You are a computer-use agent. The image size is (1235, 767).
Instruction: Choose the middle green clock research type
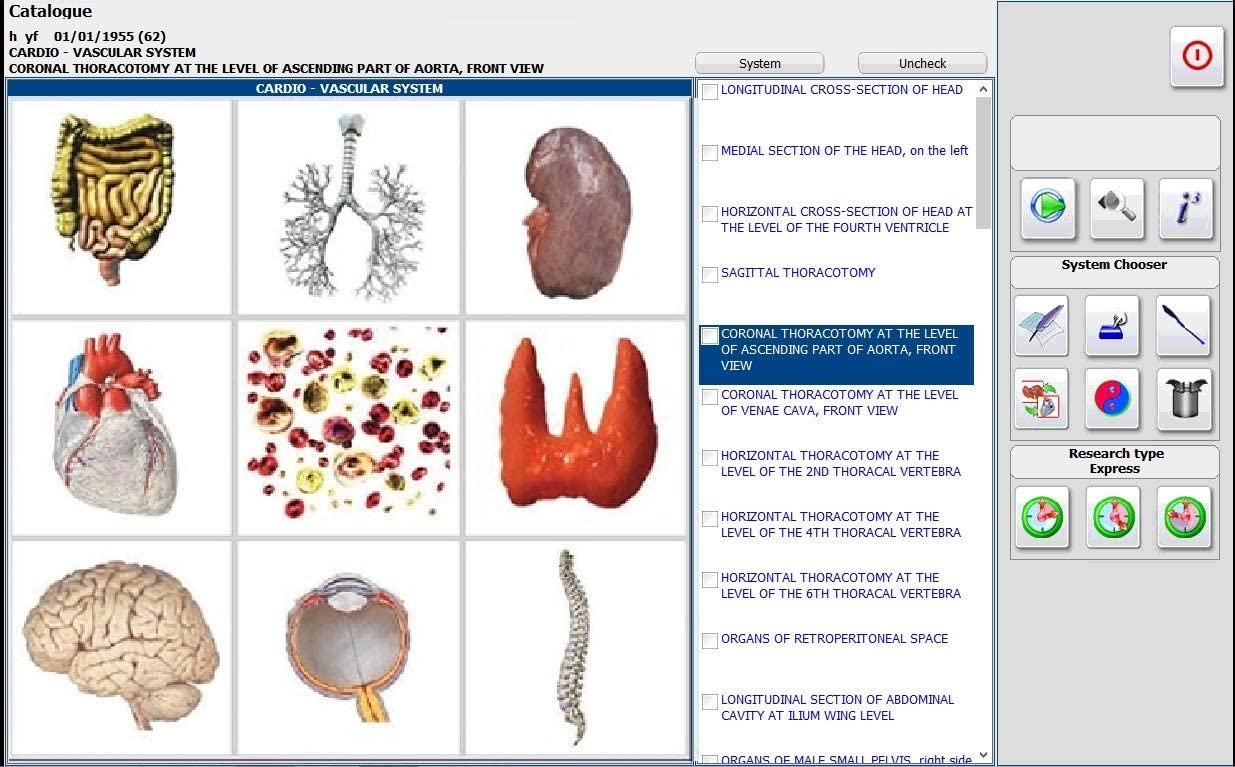pyautogui.click(x=1113, y=517)
